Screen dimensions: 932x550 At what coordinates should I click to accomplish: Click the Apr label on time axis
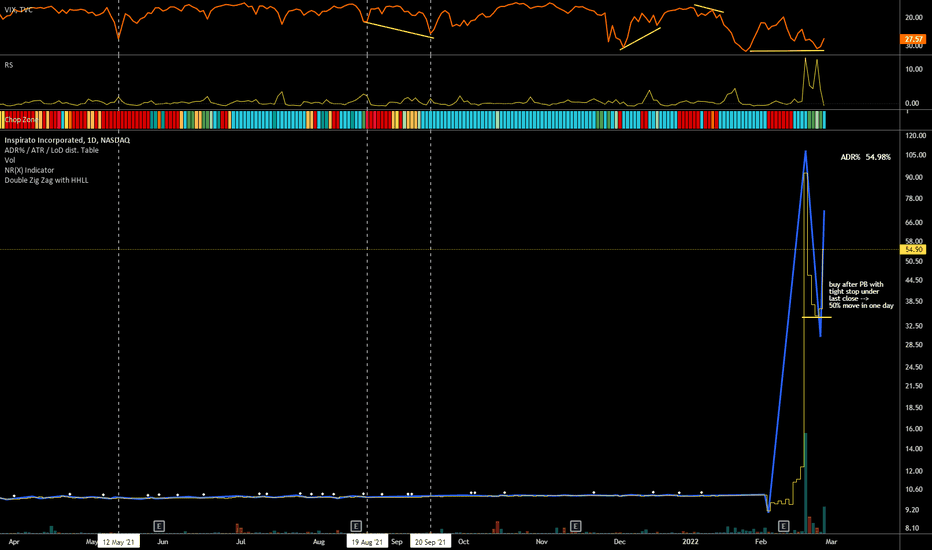pos(14,542)
